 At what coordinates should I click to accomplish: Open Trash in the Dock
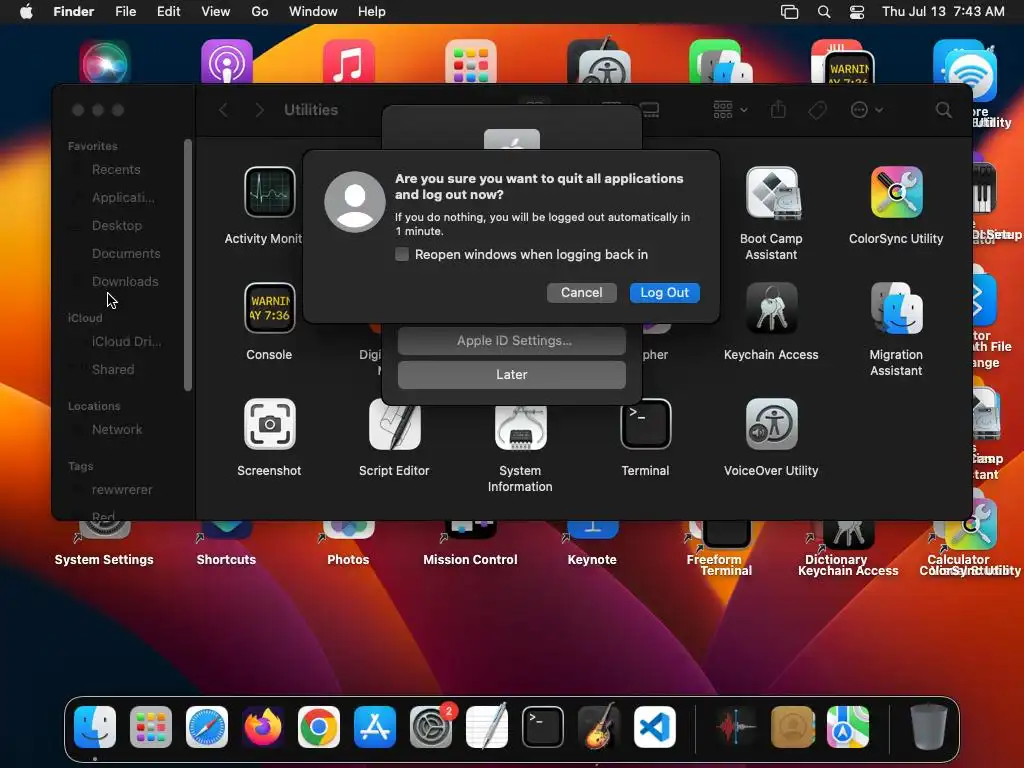point(929,727)
